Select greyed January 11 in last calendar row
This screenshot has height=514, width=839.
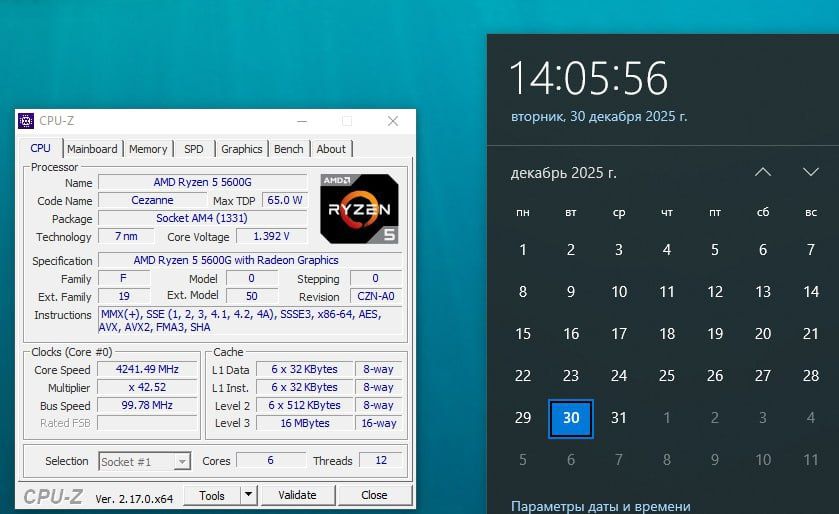click(811, 459)
